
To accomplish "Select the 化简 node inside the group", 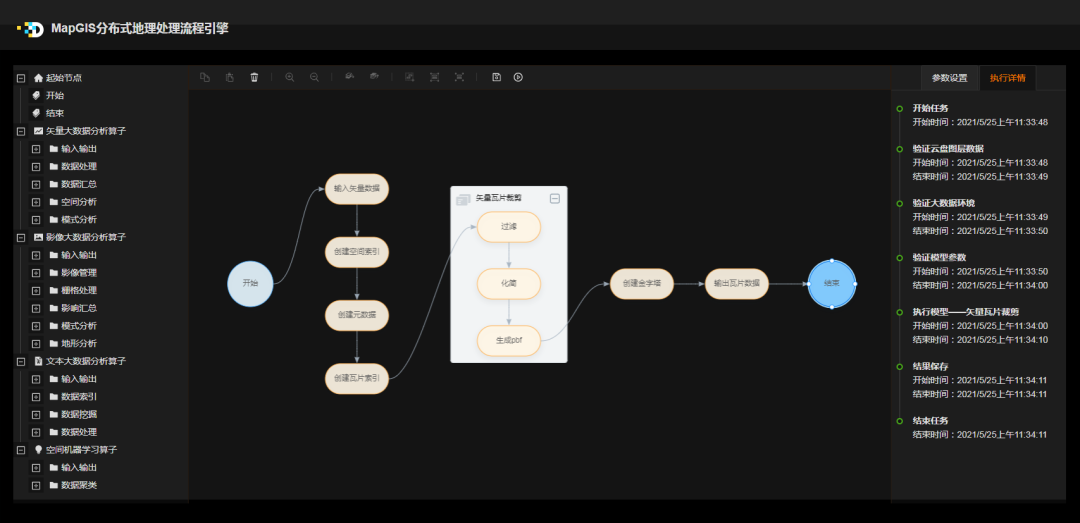I will [509, 283].
